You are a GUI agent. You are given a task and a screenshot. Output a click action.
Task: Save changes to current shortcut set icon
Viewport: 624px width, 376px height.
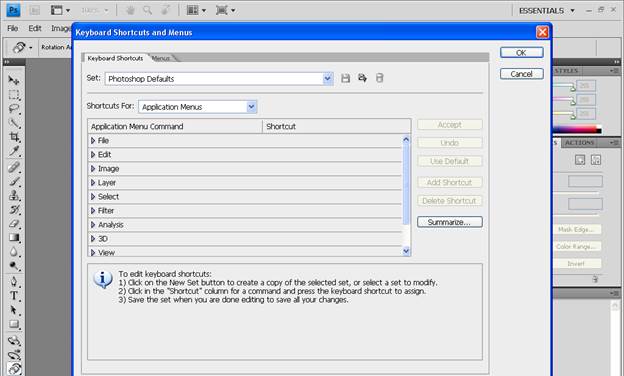tap(345, 78)
